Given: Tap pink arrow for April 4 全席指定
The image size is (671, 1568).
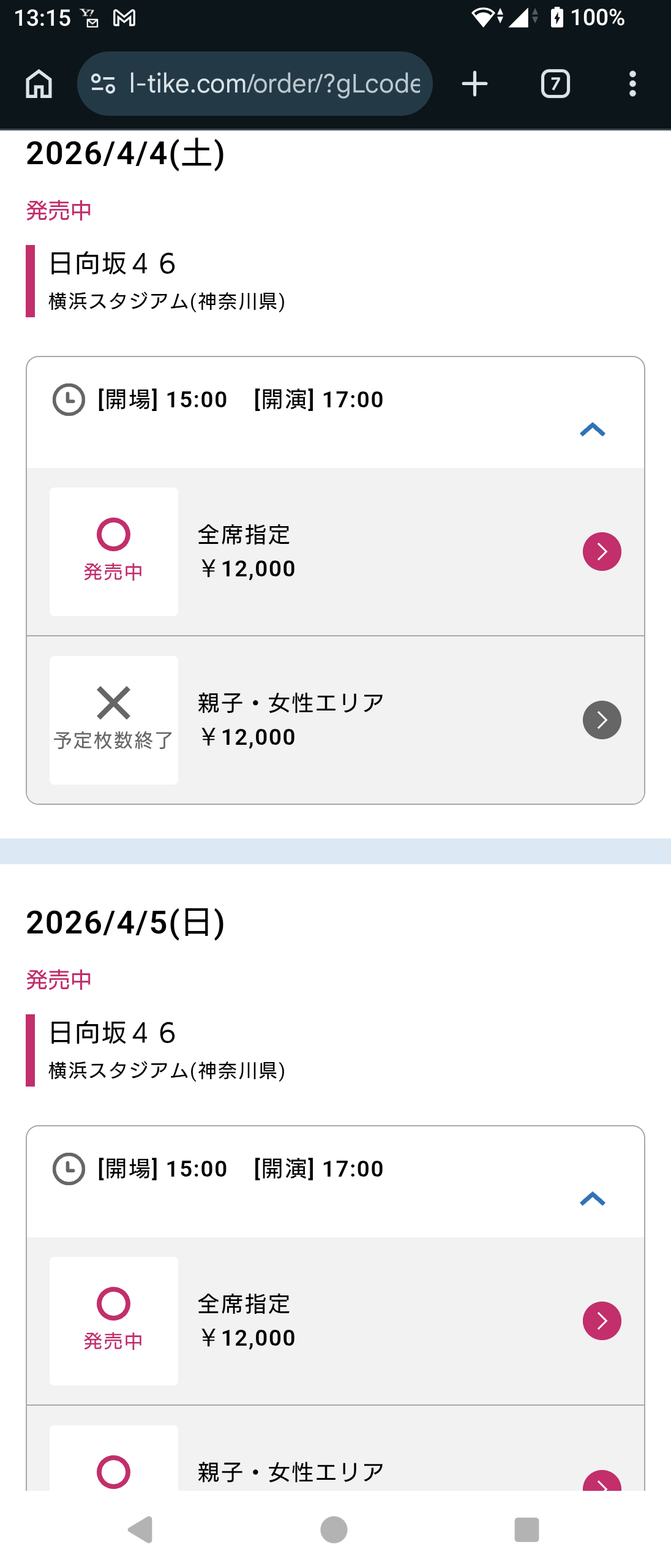Looking at the screenshot, I should pos(602,551).
